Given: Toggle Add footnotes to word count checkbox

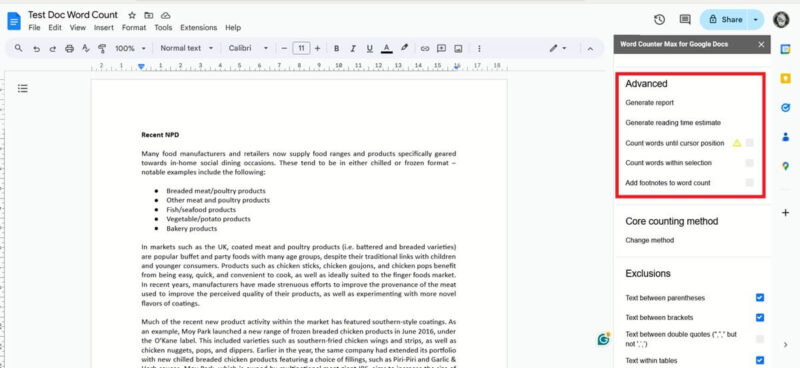Looking at the screenshot, I should pos(749,182).
